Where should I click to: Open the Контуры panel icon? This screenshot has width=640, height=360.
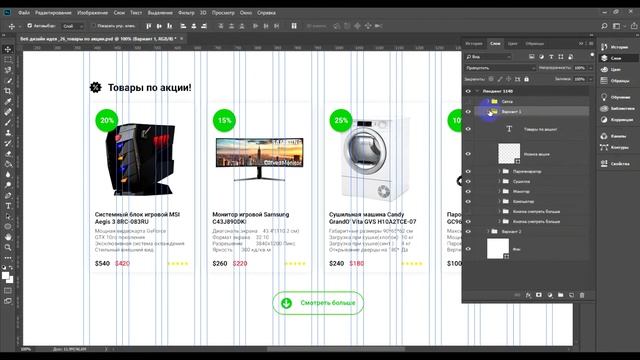click(x=604, y=147)
